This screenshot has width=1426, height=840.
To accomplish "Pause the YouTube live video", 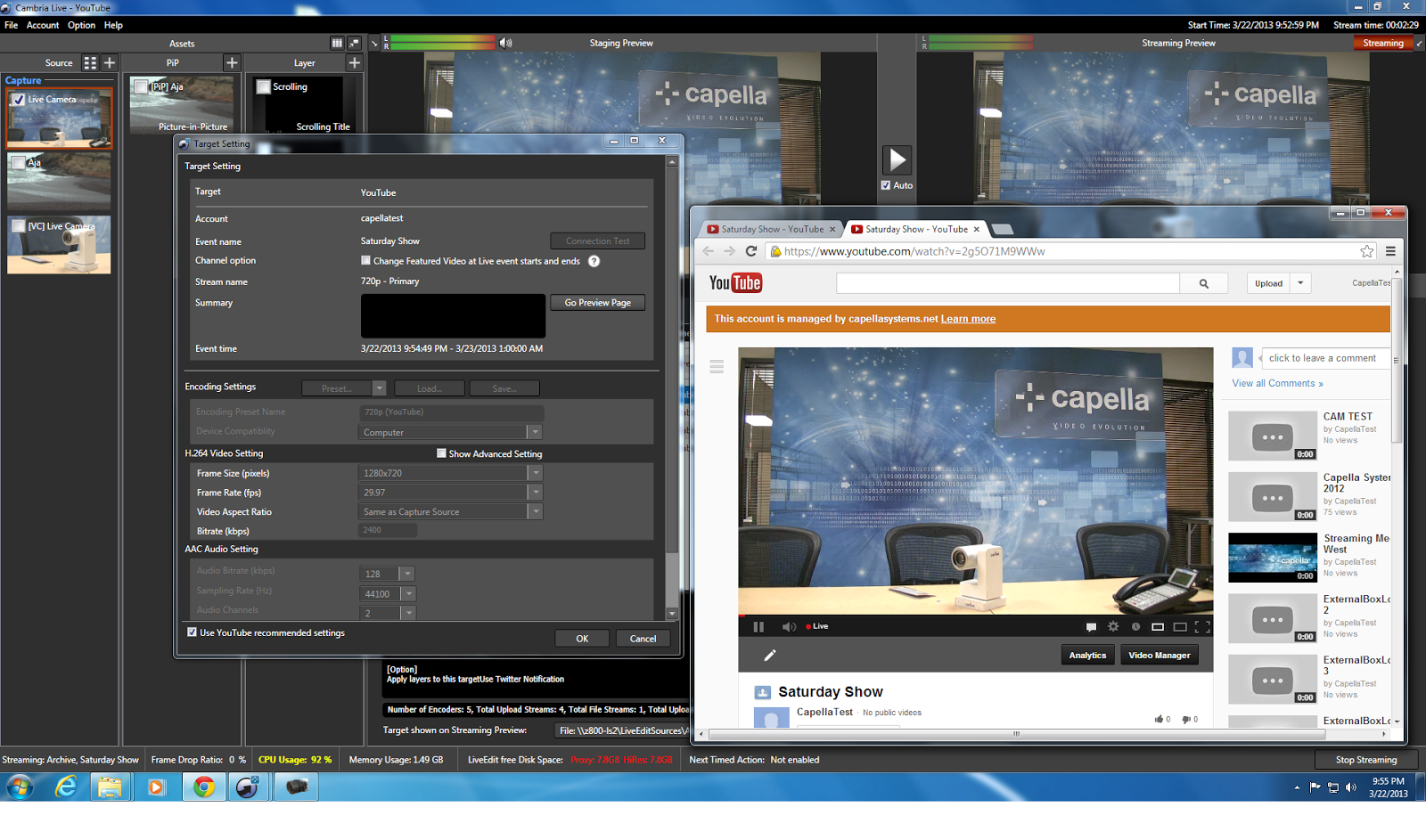I will point(758,627).
